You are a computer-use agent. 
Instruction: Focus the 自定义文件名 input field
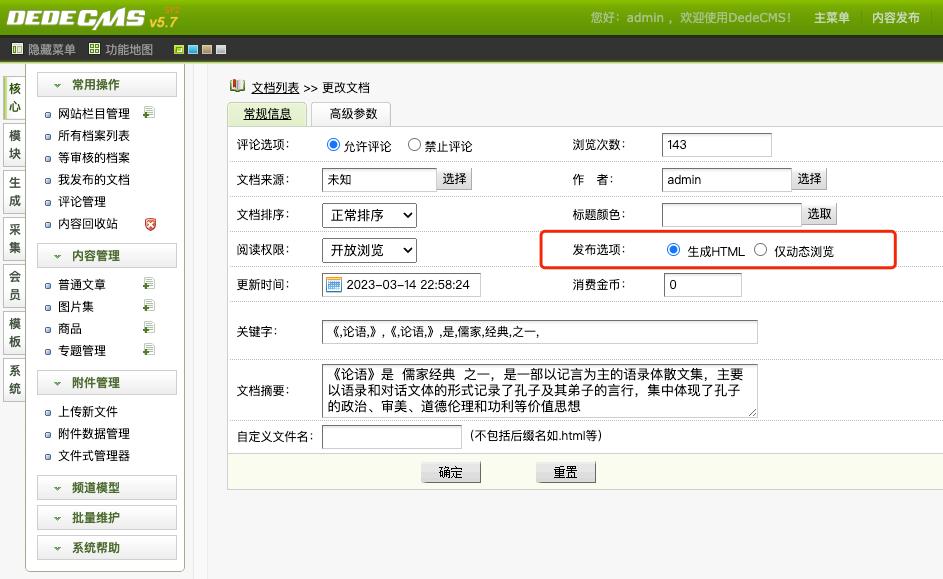[392, 437]
